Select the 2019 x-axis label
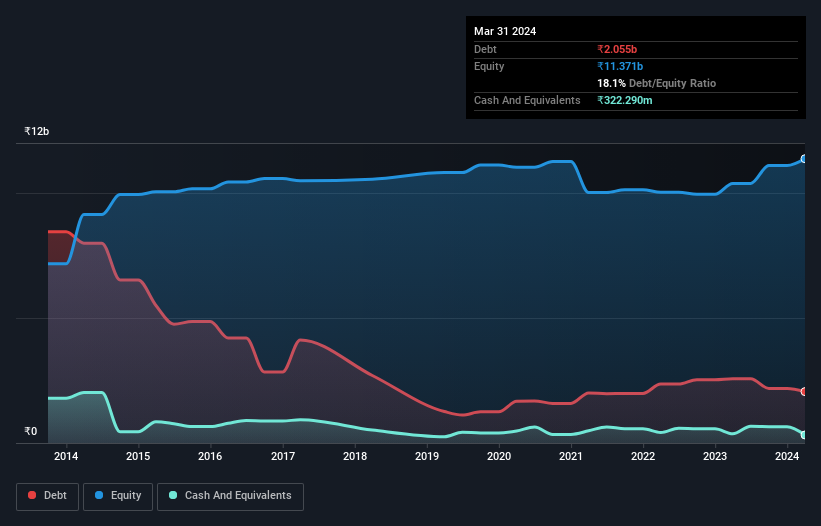Viewport: 821px width, 526px height. pos(427,456)
